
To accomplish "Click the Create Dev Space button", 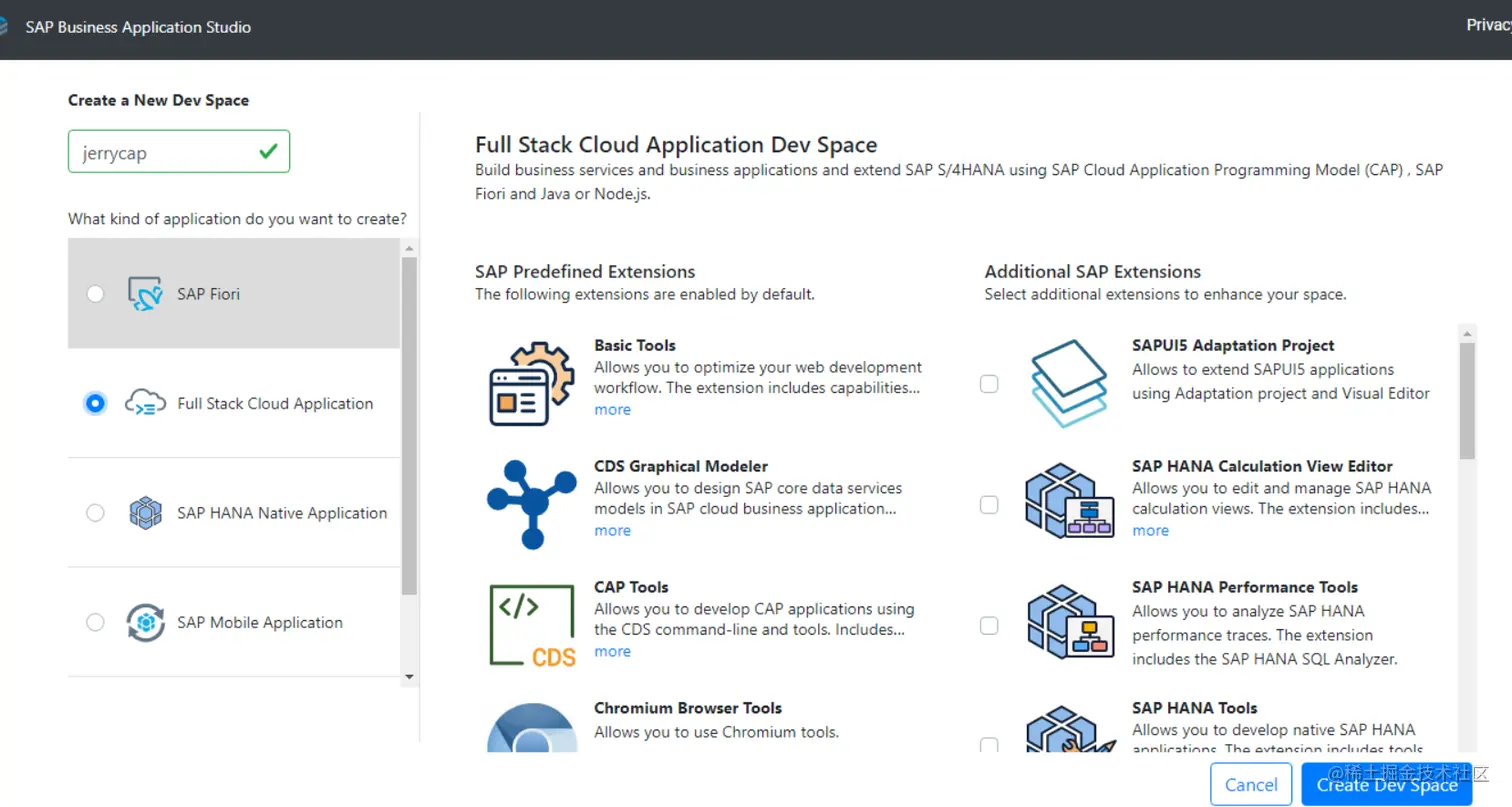I will coord(1387,785).
